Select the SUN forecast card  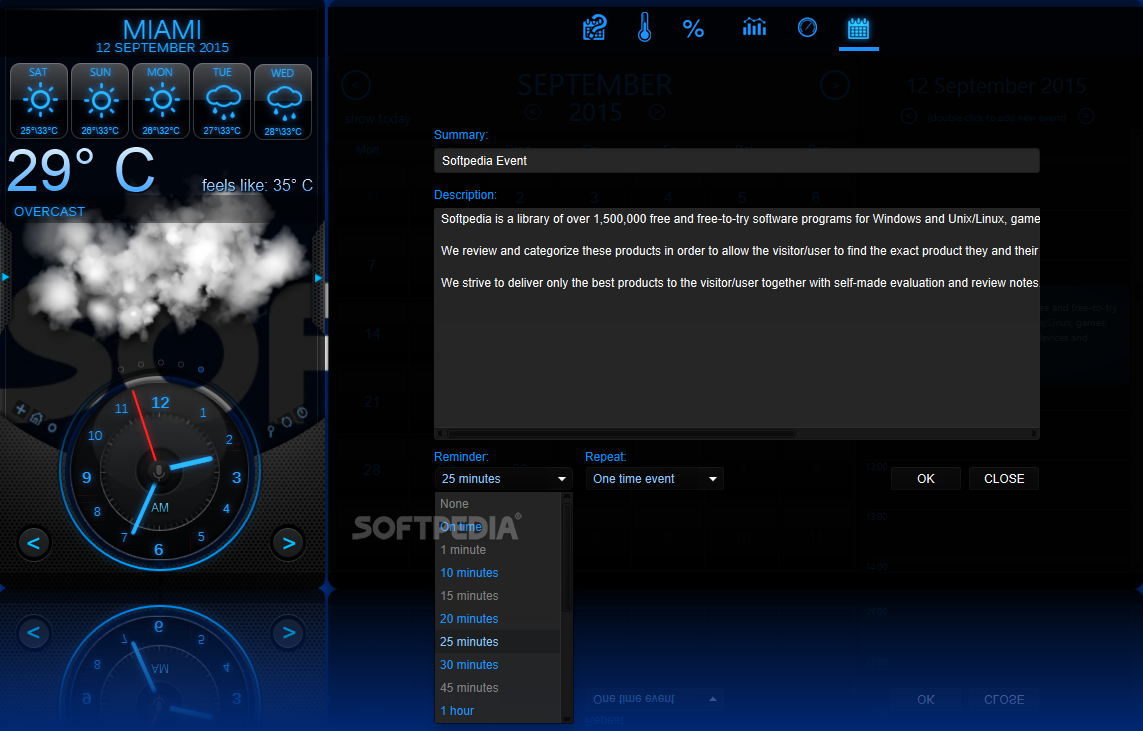tap(100, 101)
